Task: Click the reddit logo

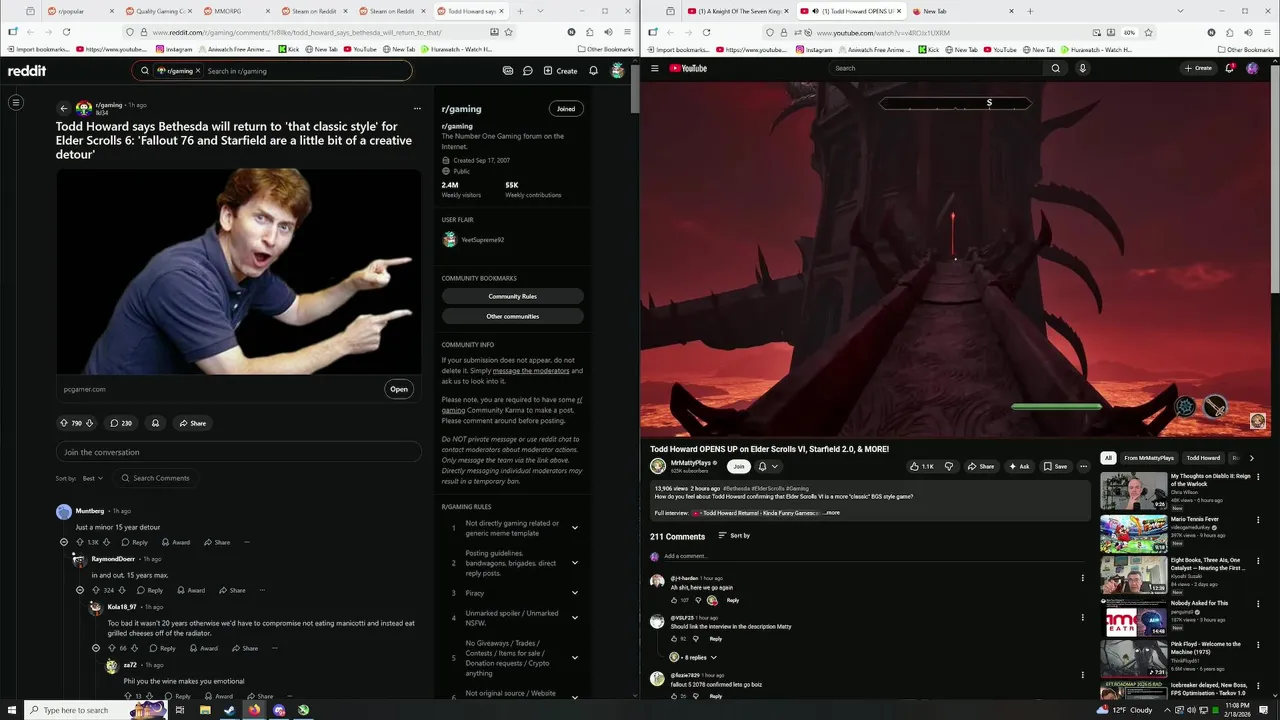Action: coord(27,71)
